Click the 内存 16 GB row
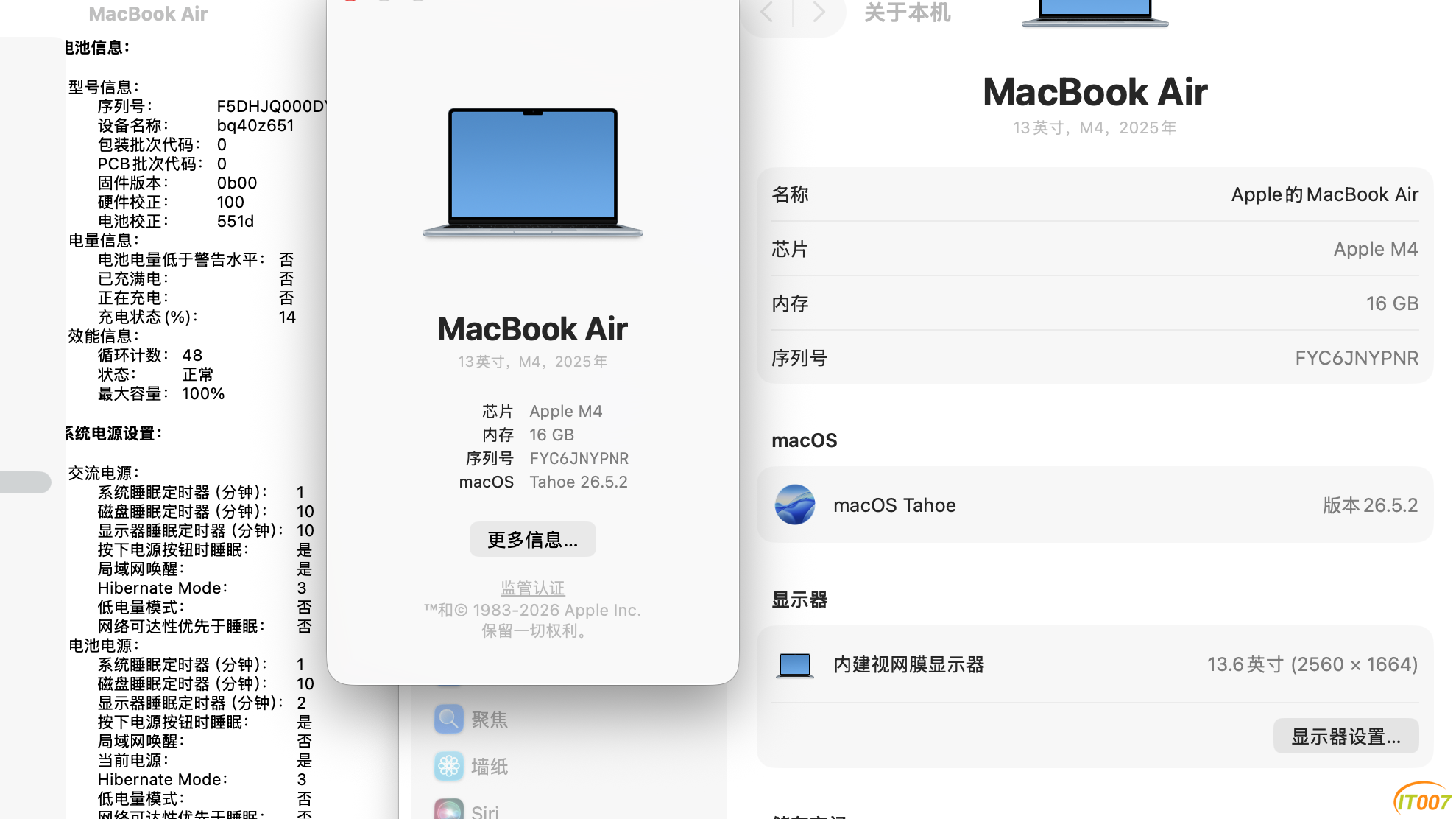 point(1095,303)
